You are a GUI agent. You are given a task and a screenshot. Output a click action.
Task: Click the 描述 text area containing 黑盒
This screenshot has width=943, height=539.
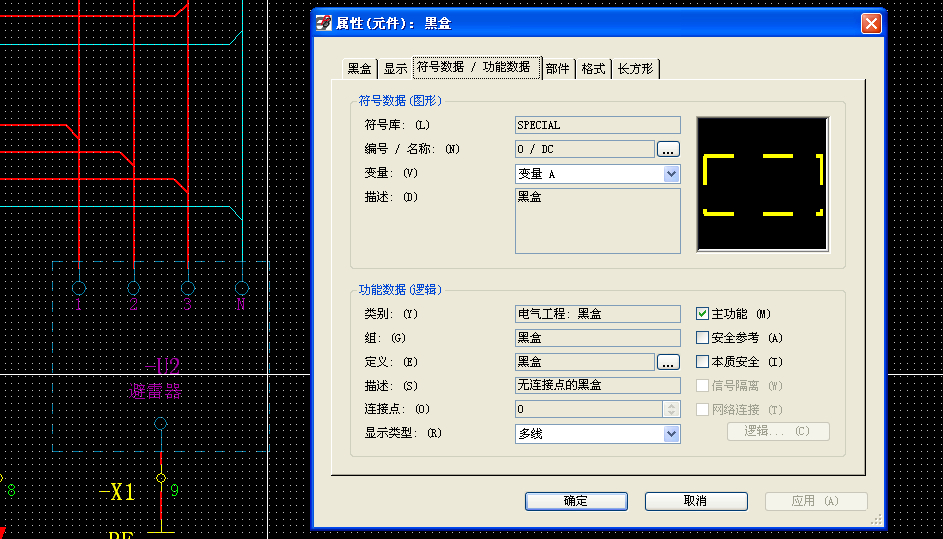[x=598, y=221]
